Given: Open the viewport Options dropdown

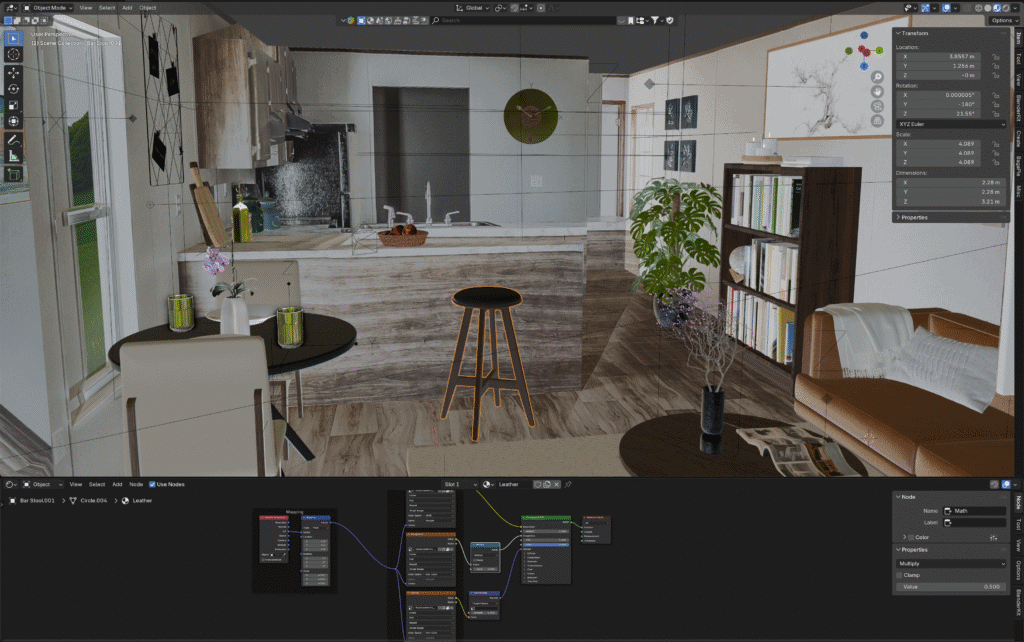Looking at the screenshot, I should [1002, 20].
